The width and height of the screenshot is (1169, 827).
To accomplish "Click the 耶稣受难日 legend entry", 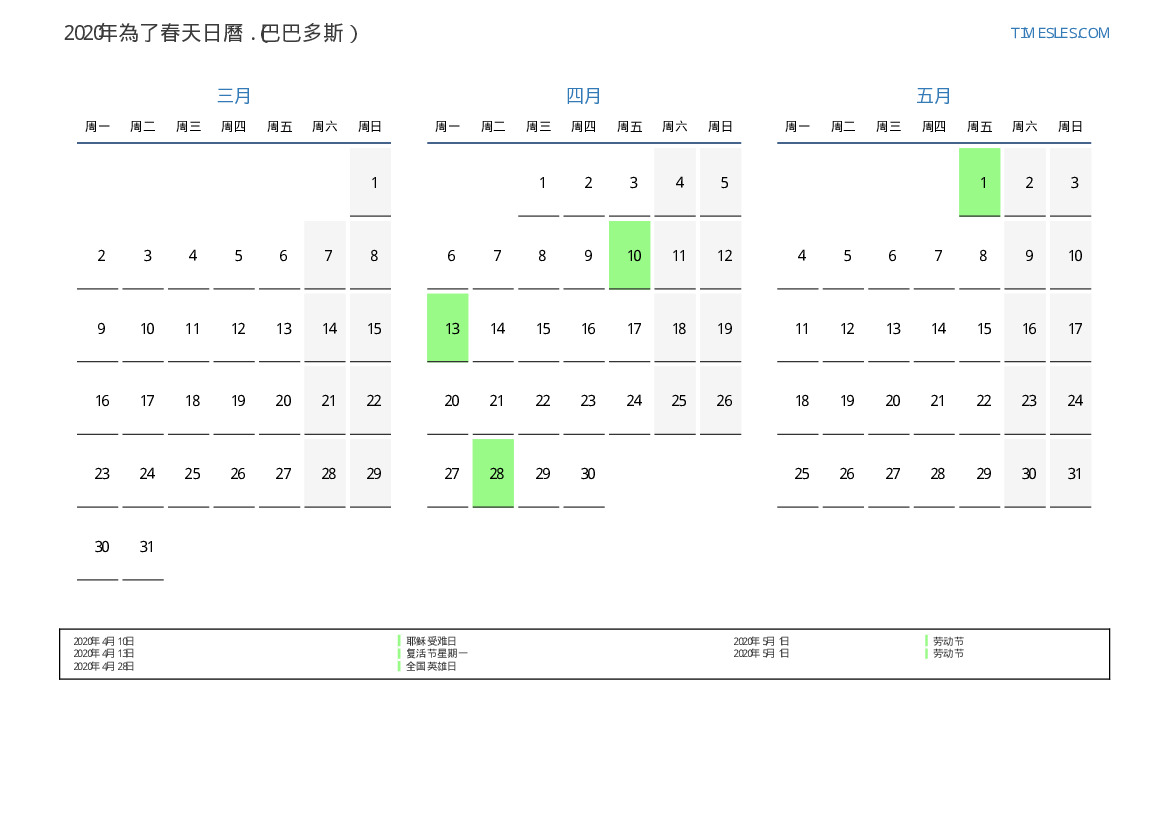I will click(431, 641).
